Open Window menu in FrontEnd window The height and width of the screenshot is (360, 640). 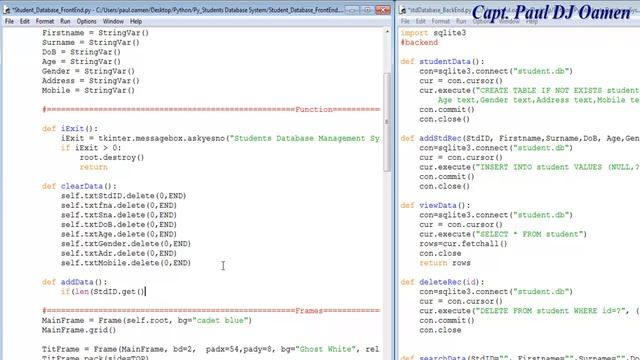tap(113, 21)
